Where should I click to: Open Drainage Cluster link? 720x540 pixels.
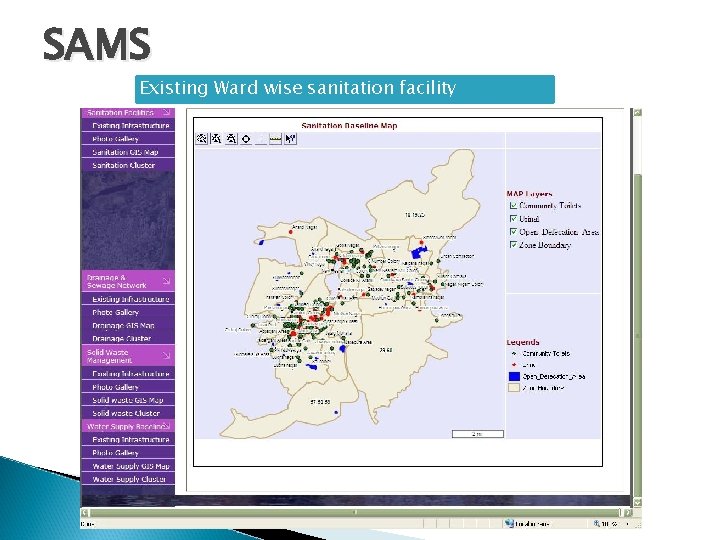128,338
